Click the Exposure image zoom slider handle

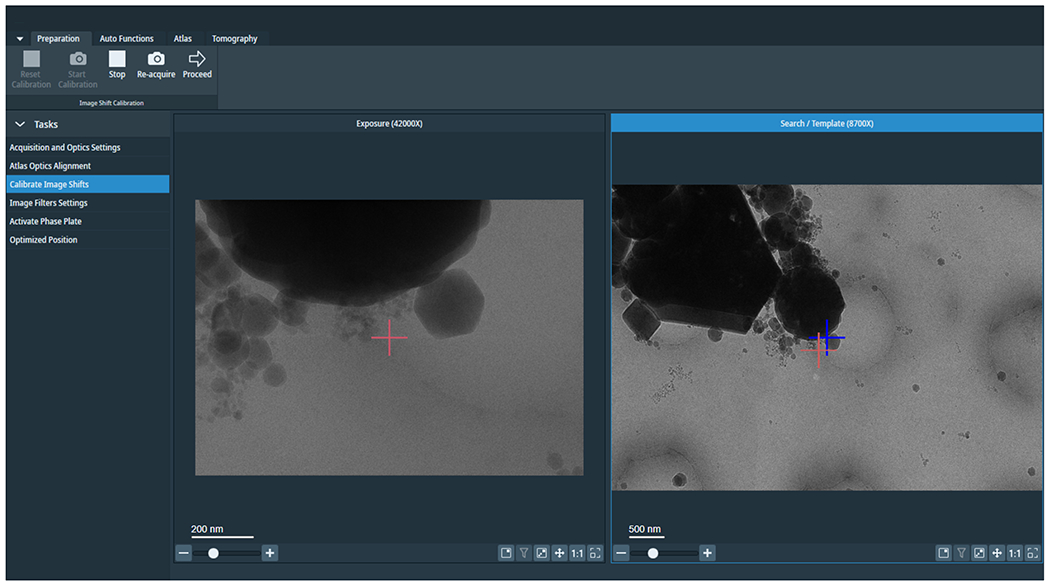click(x=213, y=553)
